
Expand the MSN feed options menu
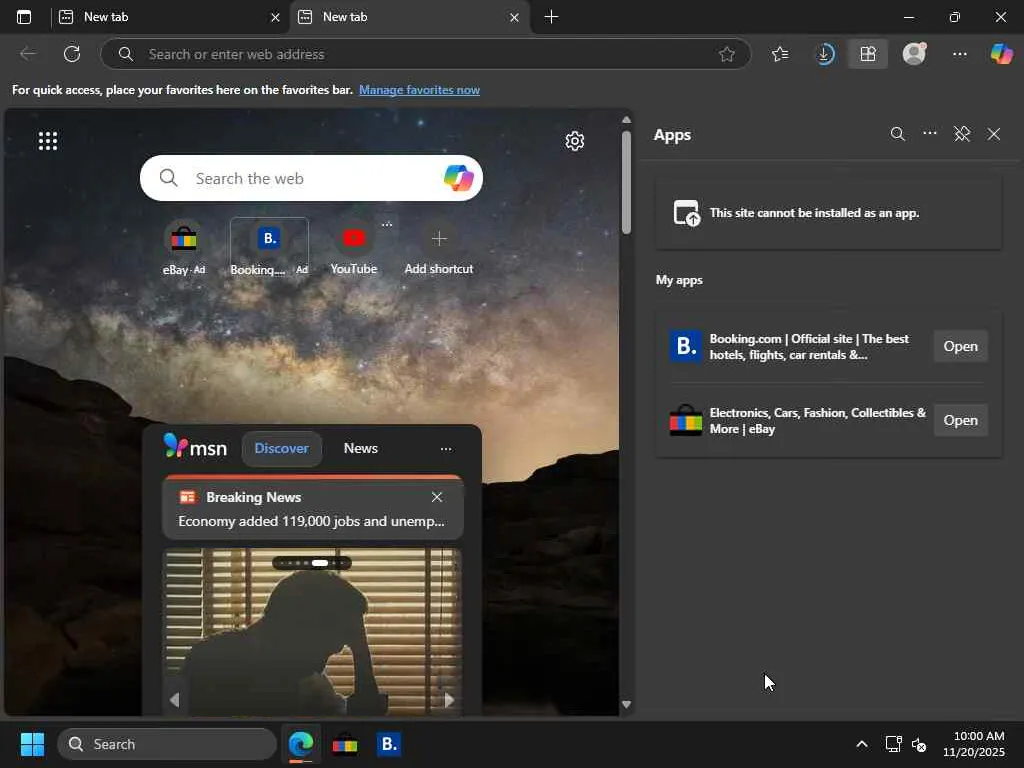coord(446,449)
